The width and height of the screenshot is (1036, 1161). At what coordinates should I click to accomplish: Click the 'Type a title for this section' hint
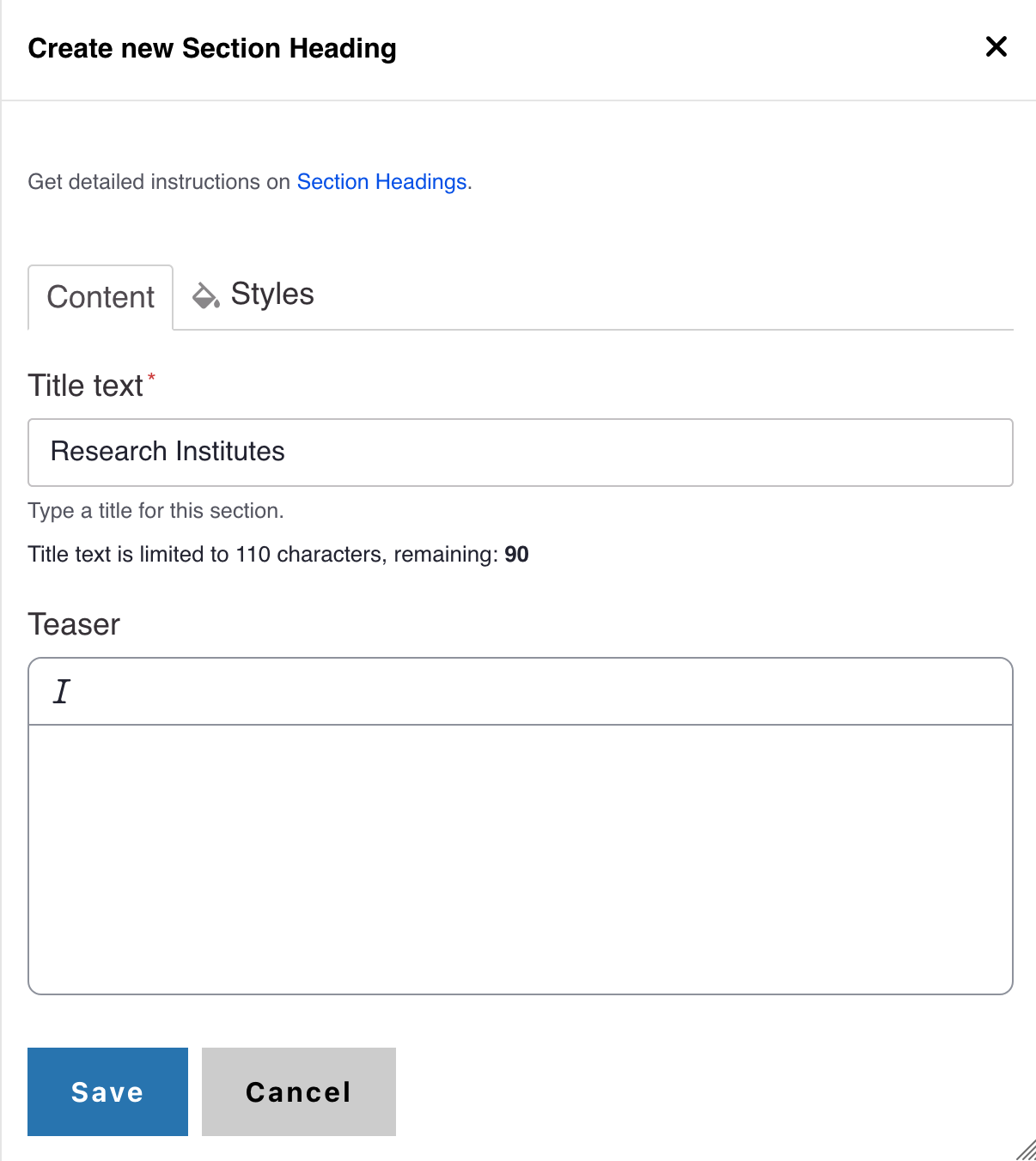pyautogui.click(x=155, y=511)
